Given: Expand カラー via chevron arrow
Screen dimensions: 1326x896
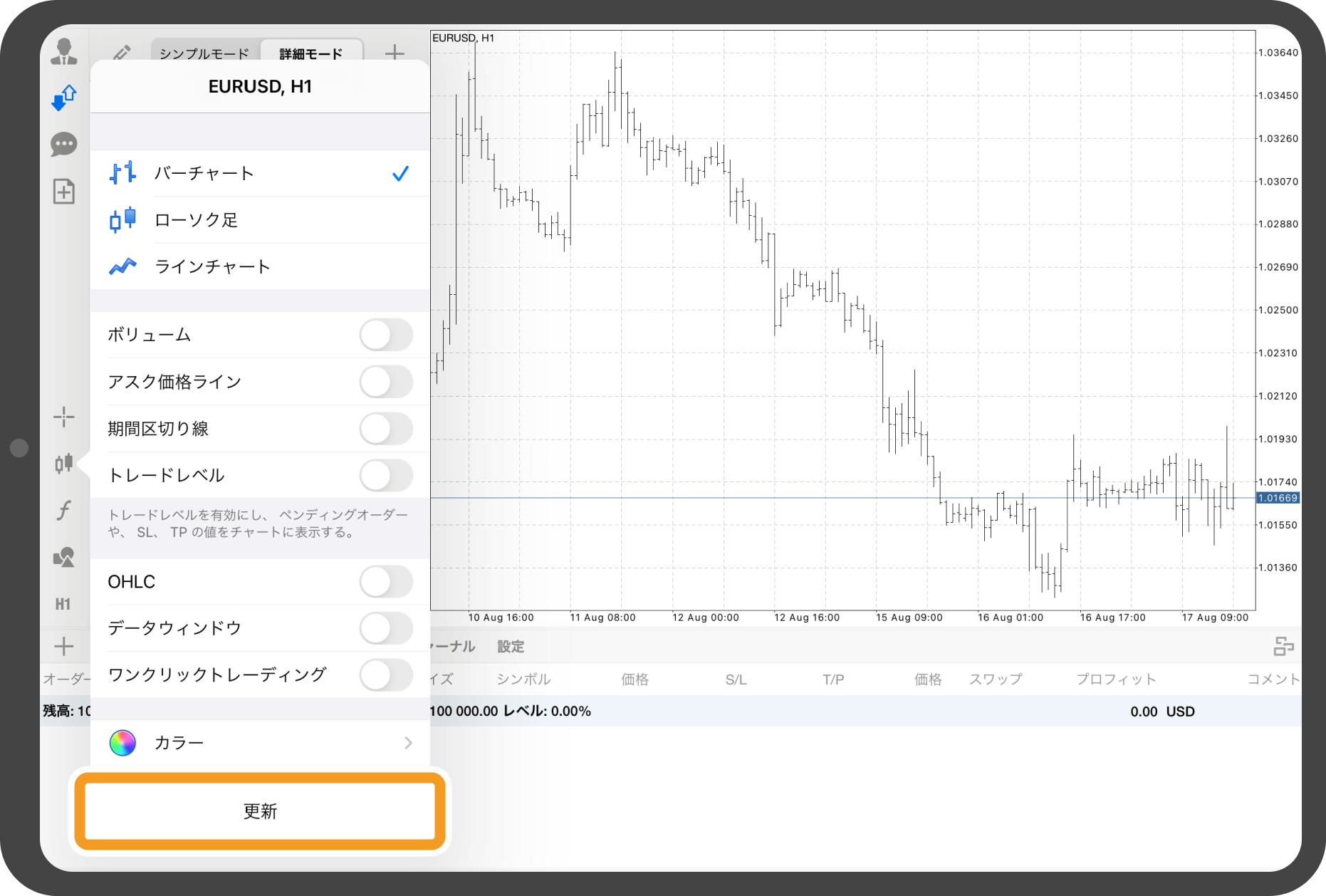Looking at the screenshot, I should tap(408, 743).
